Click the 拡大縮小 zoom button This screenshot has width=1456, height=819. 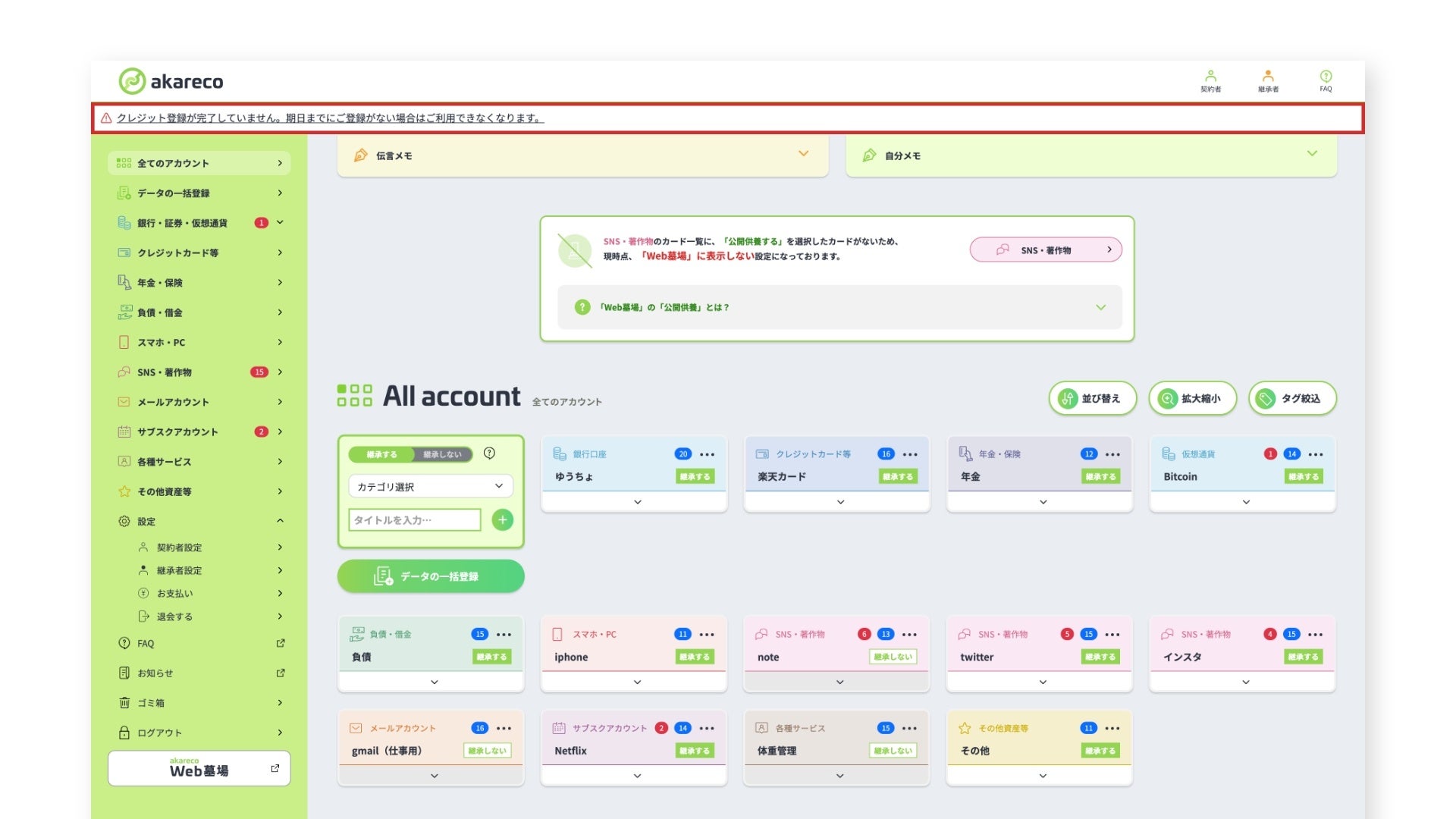1192,398
